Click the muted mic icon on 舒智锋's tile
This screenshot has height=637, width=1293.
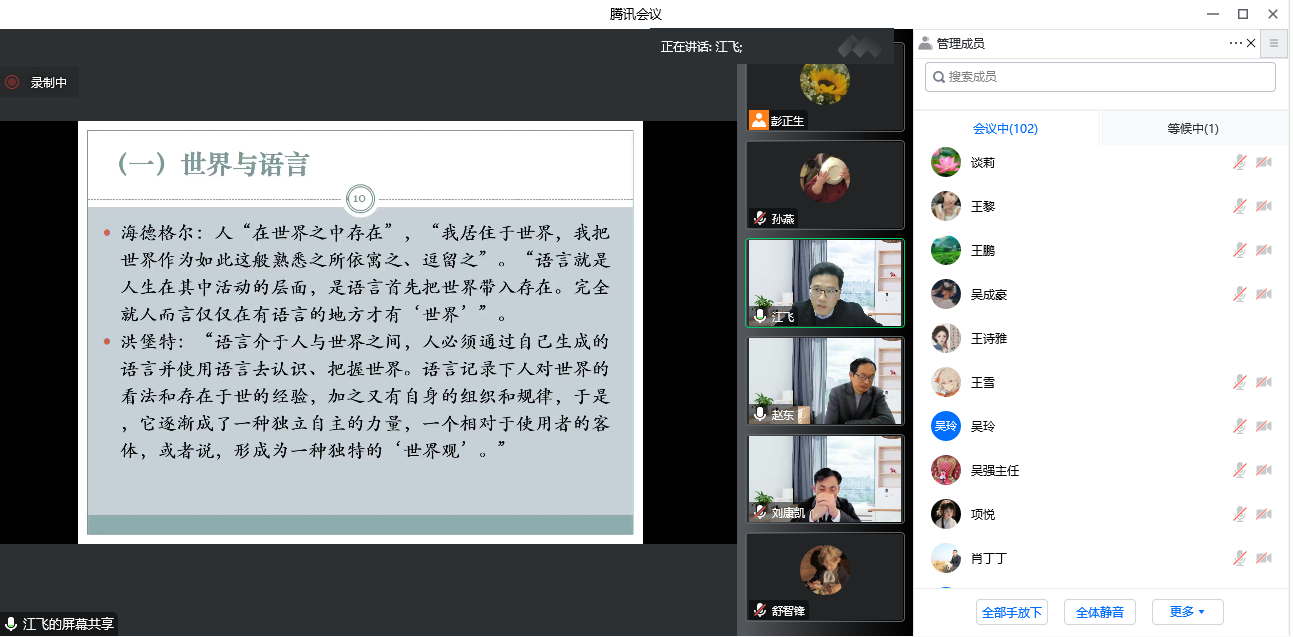click(x=760, y=610)
